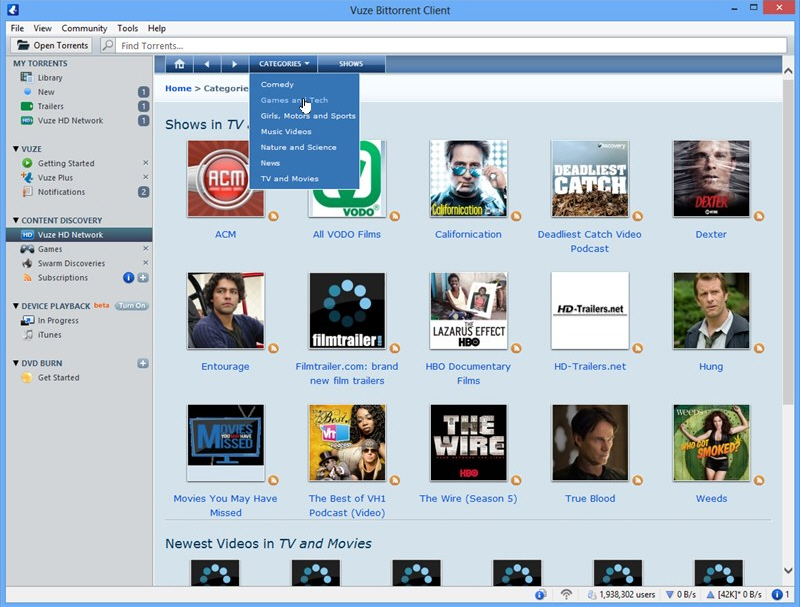Click the search magnifier icon
The height and width of the screenshot is (607, 800).
[108, 45]
